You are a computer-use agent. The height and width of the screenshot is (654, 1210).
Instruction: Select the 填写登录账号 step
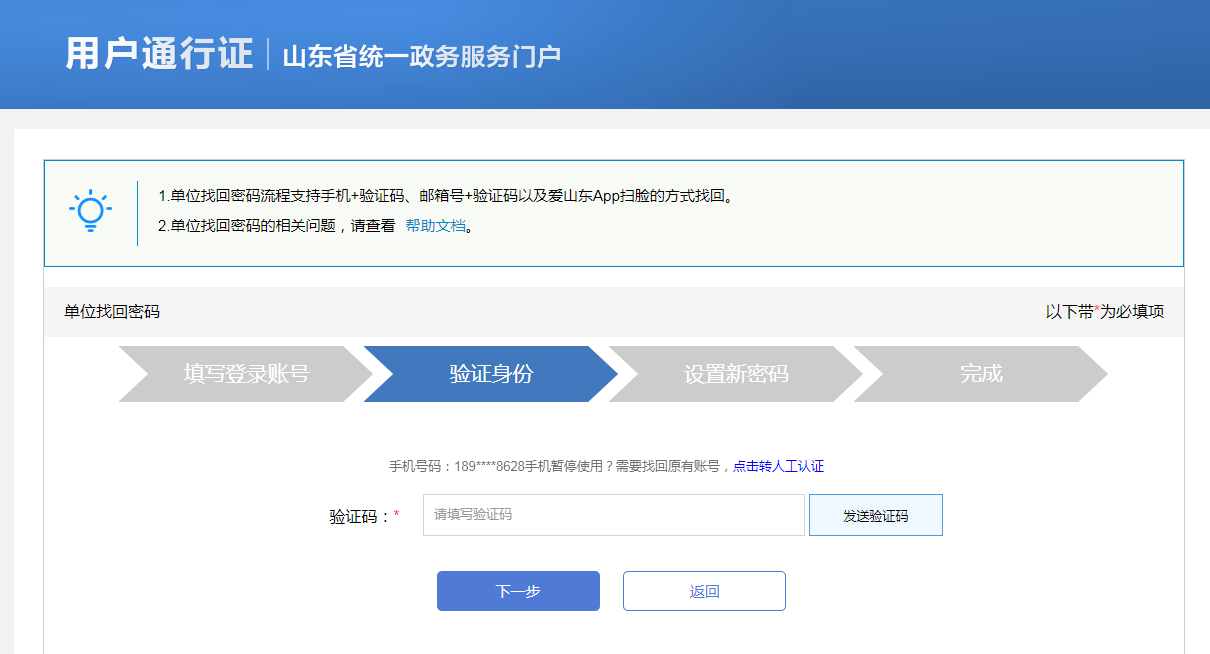point(246,374)
